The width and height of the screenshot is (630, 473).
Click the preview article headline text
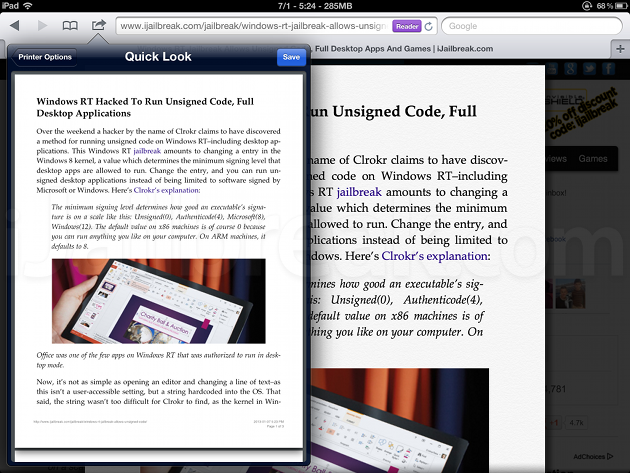tap(145, 107)
